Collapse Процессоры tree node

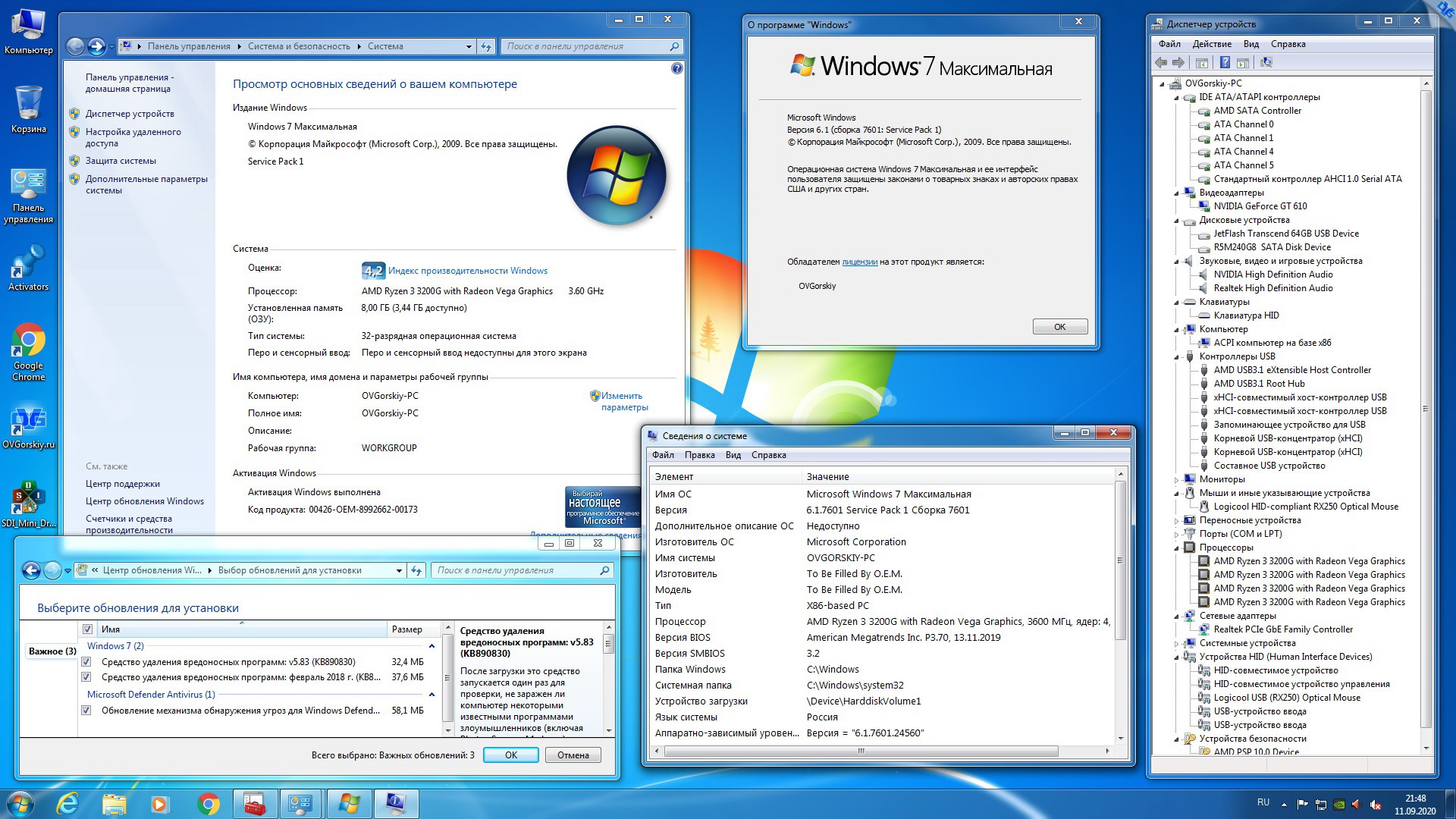pyautogui.click(x=1177, y=548)
